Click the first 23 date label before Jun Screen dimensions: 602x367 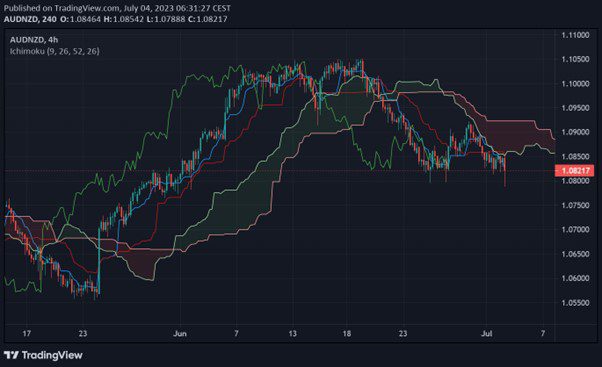[83, 334]
